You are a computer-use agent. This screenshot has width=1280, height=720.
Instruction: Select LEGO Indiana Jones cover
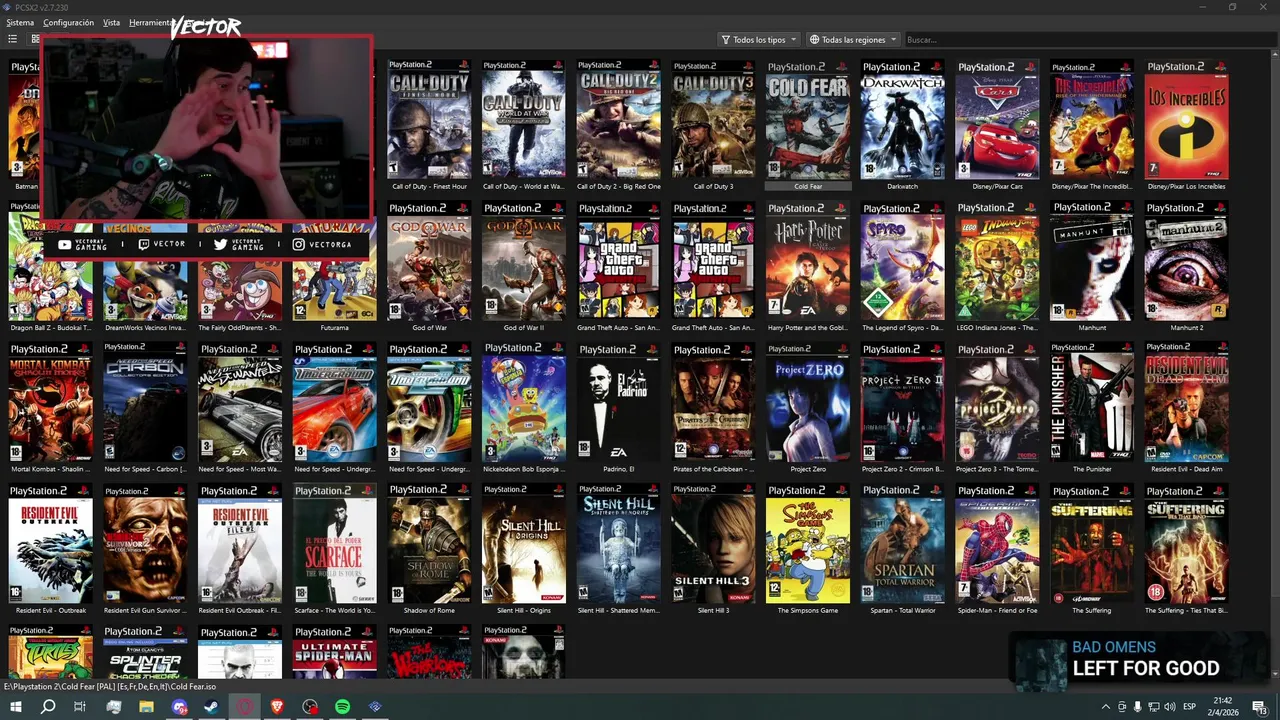click(x=997, y=261)
